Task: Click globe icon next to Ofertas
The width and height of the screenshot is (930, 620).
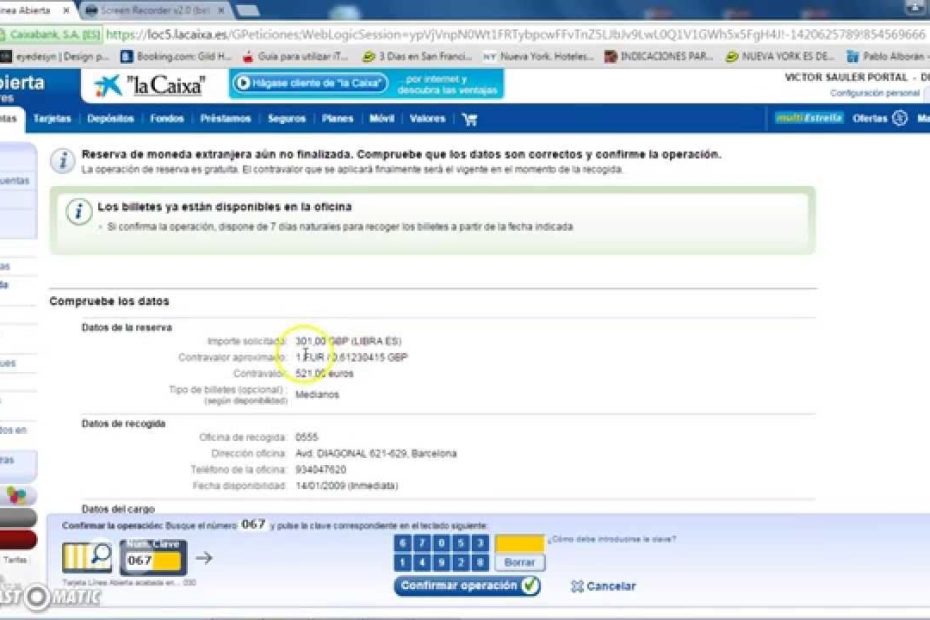Action: pos(901,118)
